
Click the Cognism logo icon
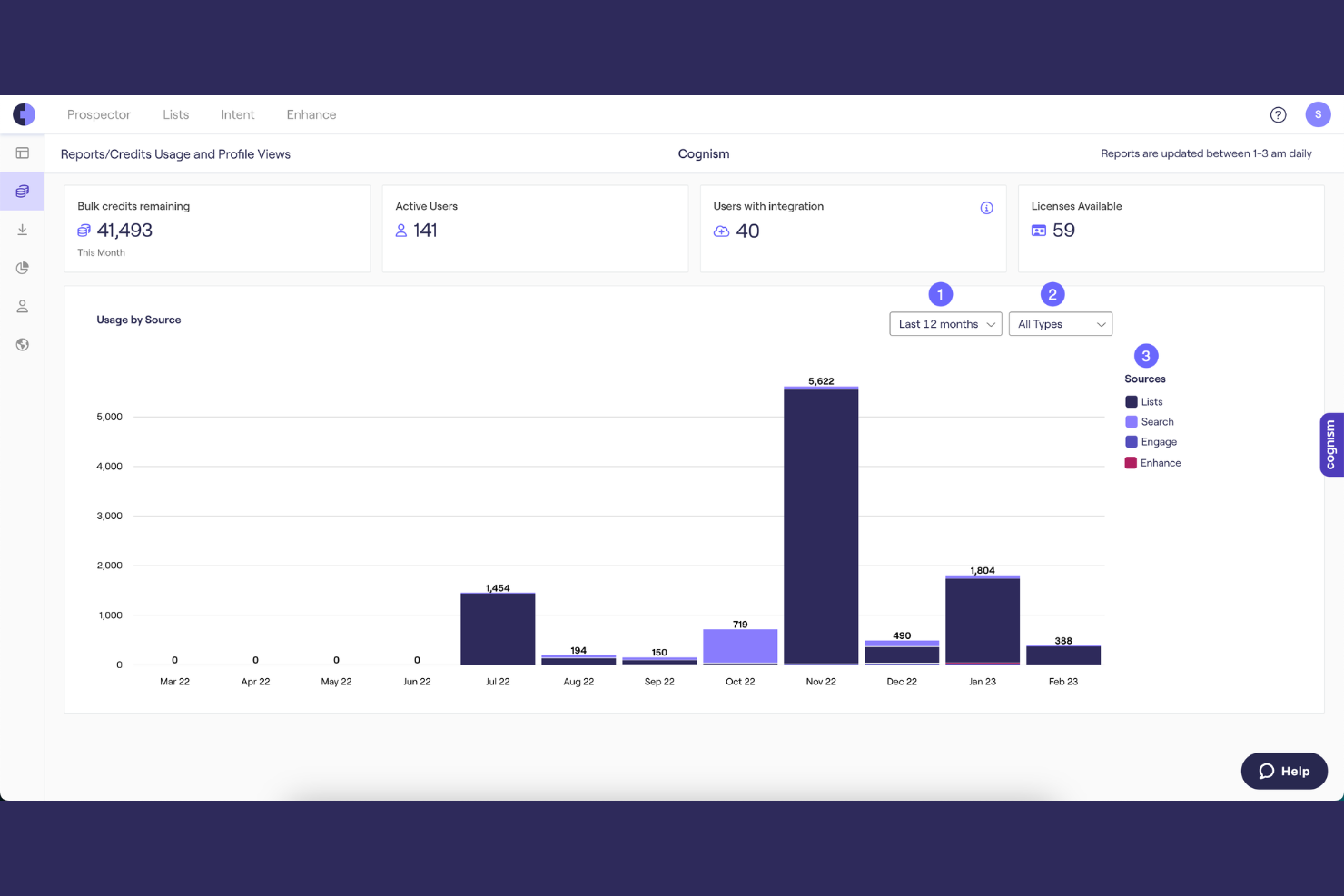24,114
